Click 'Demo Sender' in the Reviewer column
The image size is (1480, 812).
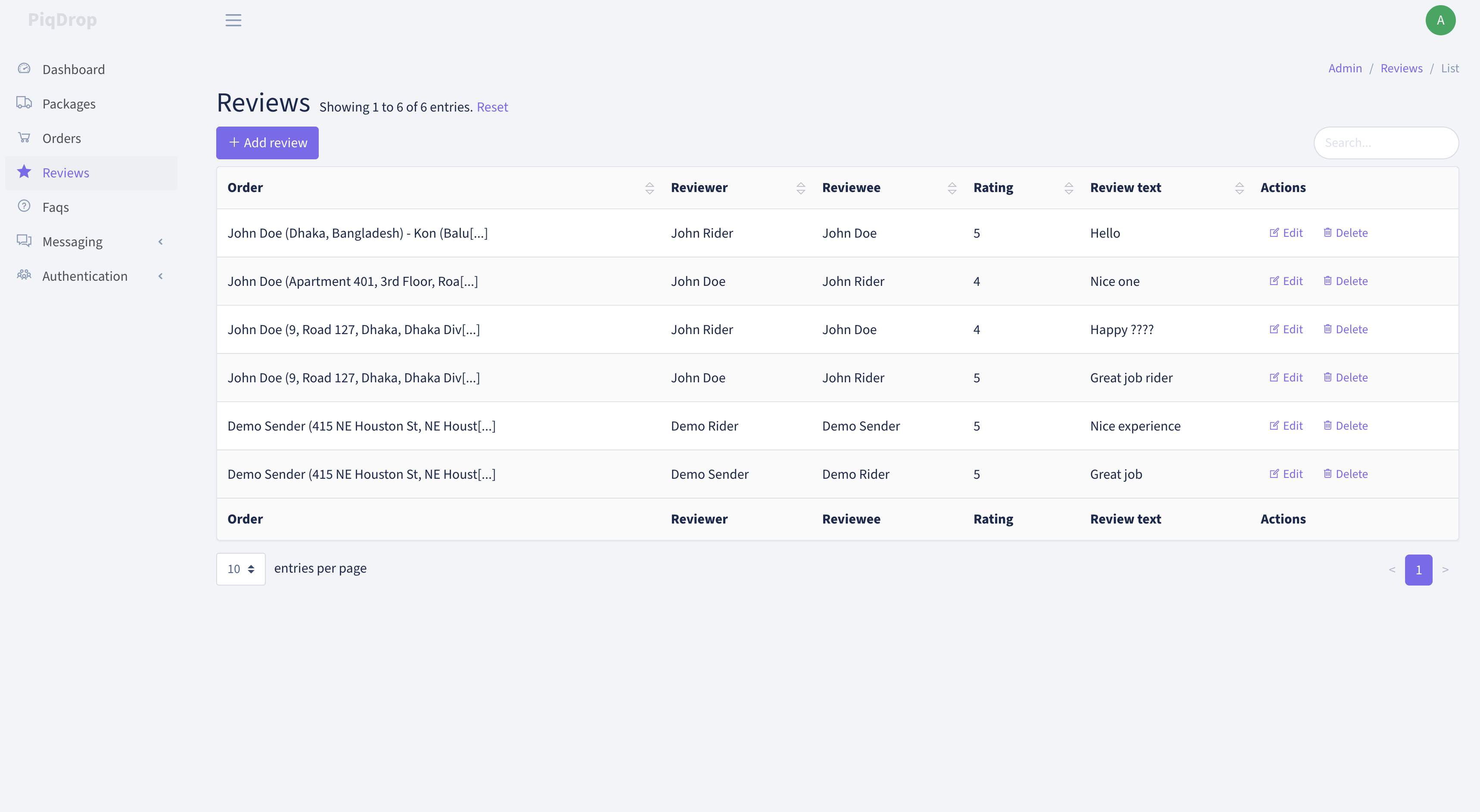pos(709,474)
